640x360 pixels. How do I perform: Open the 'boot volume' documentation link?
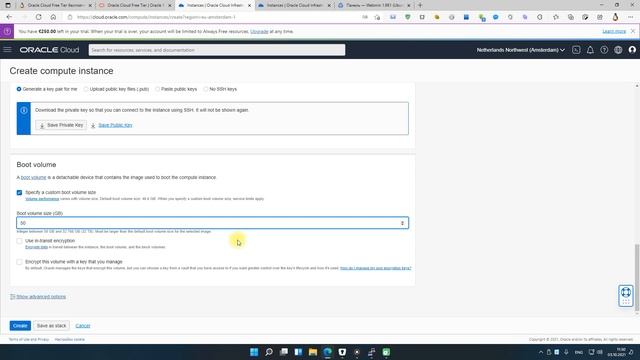coord(33,178)
